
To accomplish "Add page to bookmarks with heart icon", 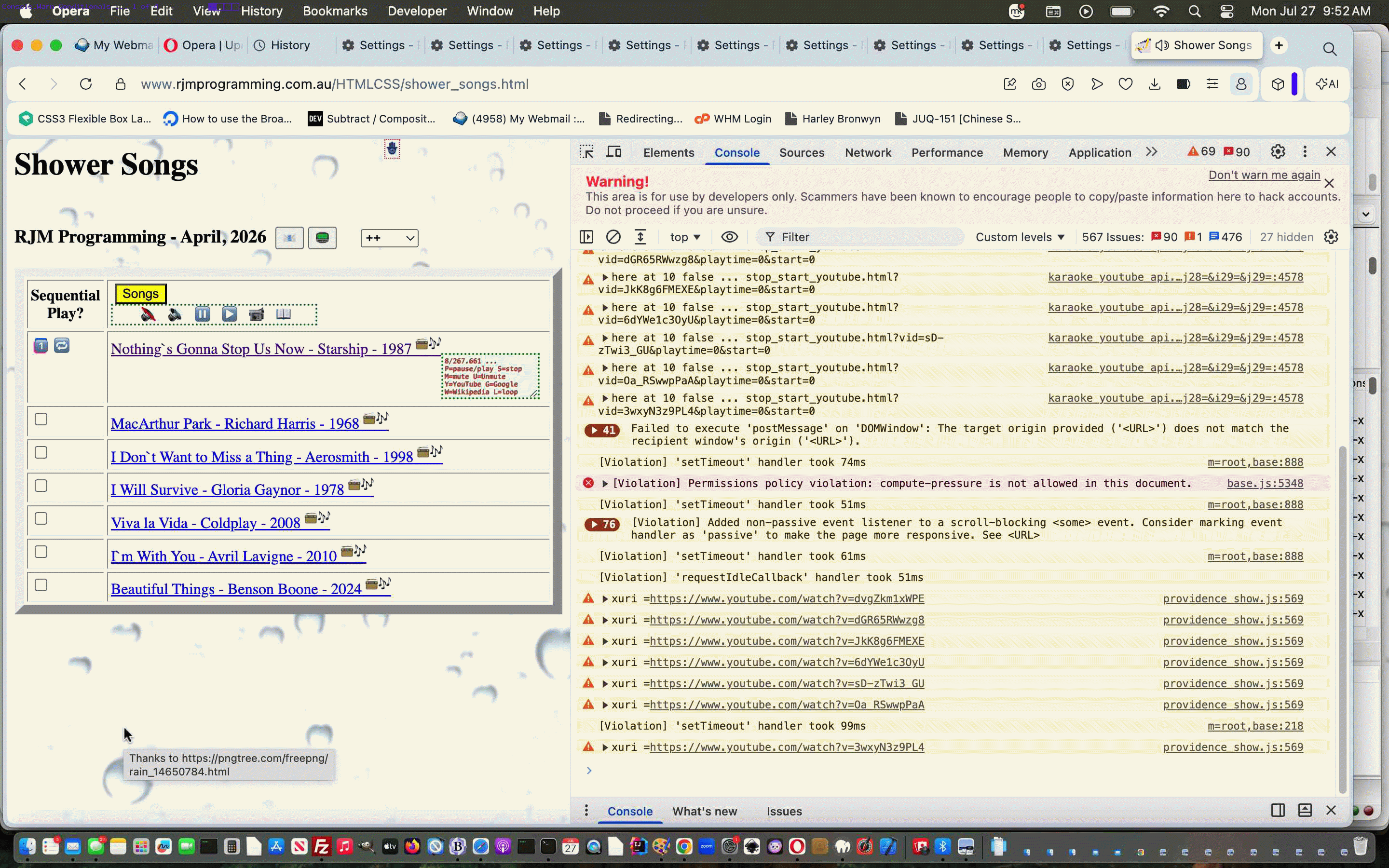I will 1126,84.
